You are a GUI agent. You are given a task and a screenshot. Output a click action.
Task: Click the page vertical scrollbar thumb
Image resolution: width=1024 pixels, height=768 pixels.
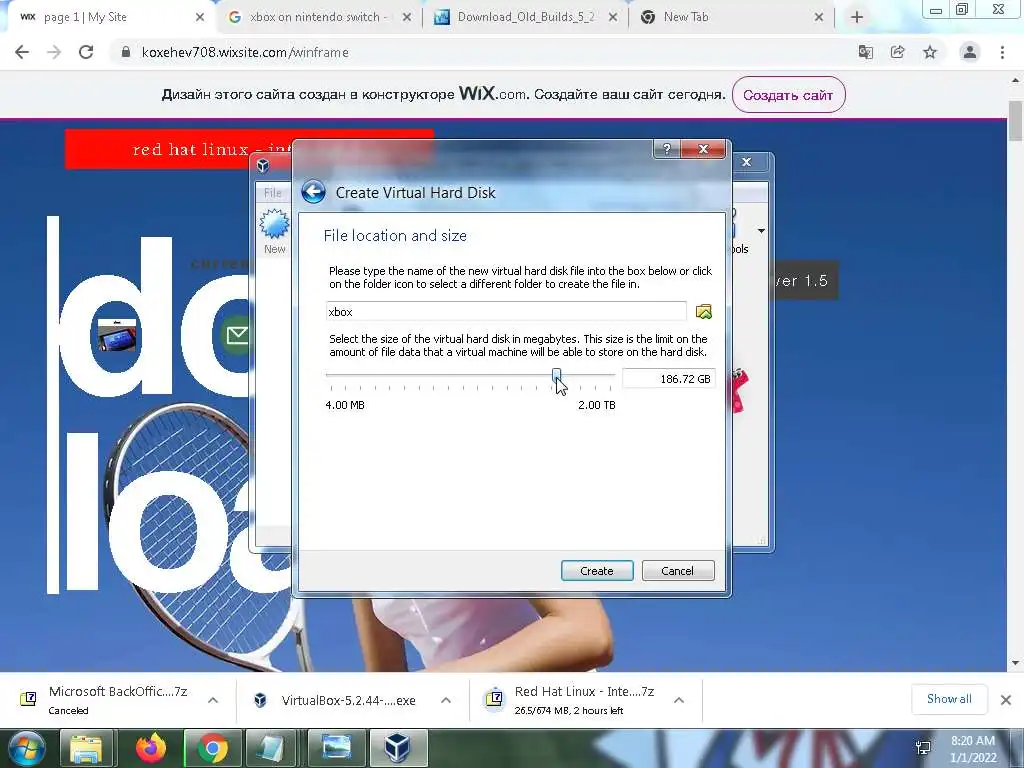(x=1016, y=121)
